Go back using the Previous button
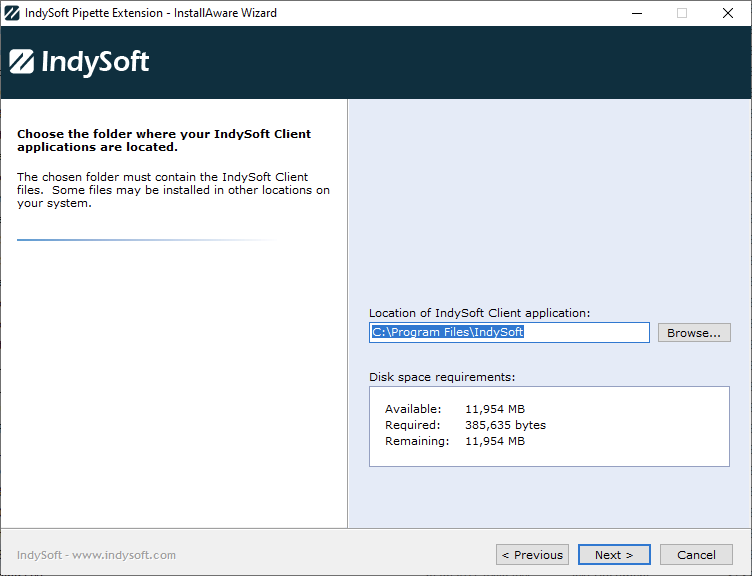Screen dimensions: 752x576 (x=532, y=555)
